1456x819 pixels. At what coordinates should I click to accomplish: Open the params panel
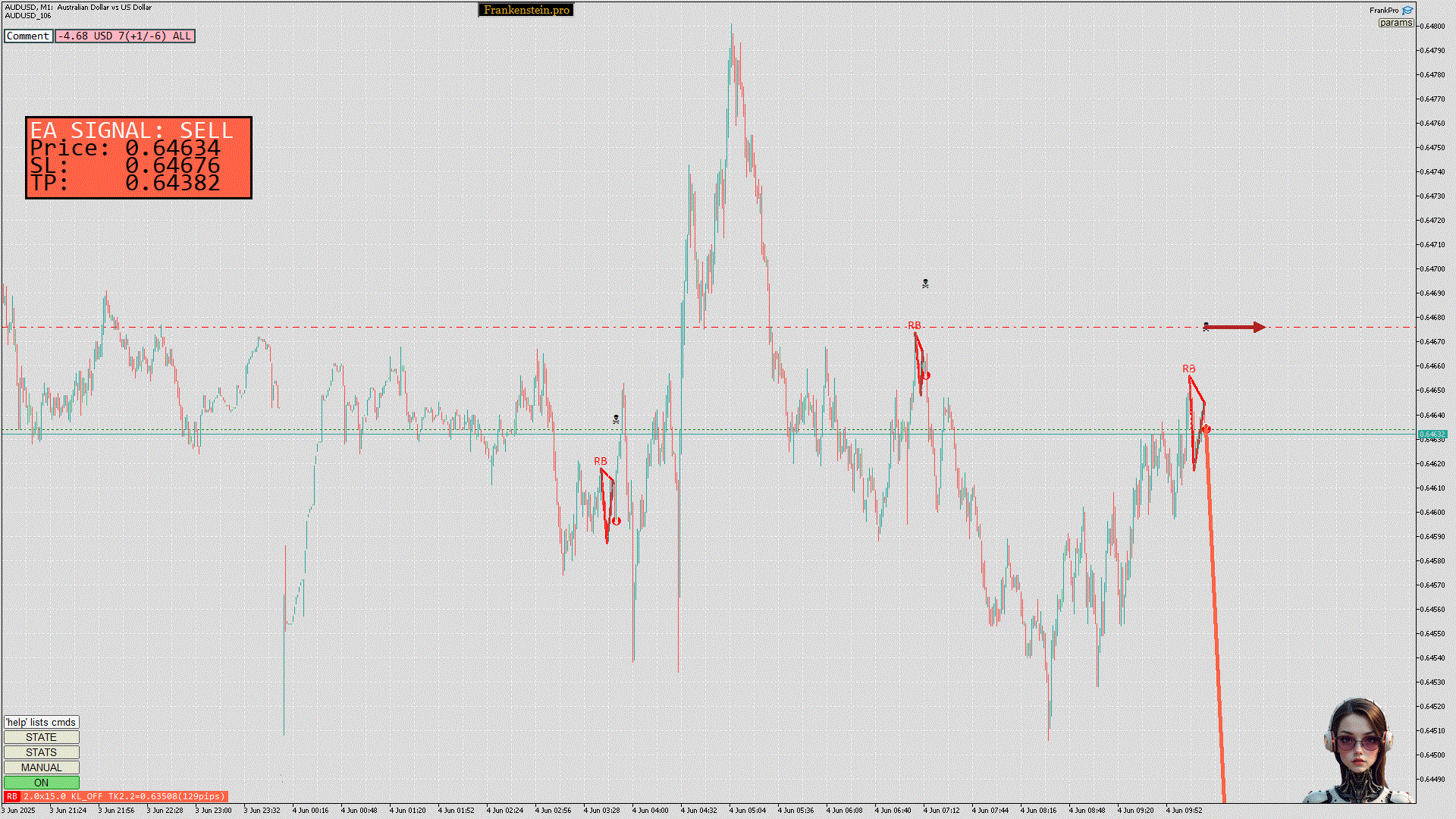1395,23
